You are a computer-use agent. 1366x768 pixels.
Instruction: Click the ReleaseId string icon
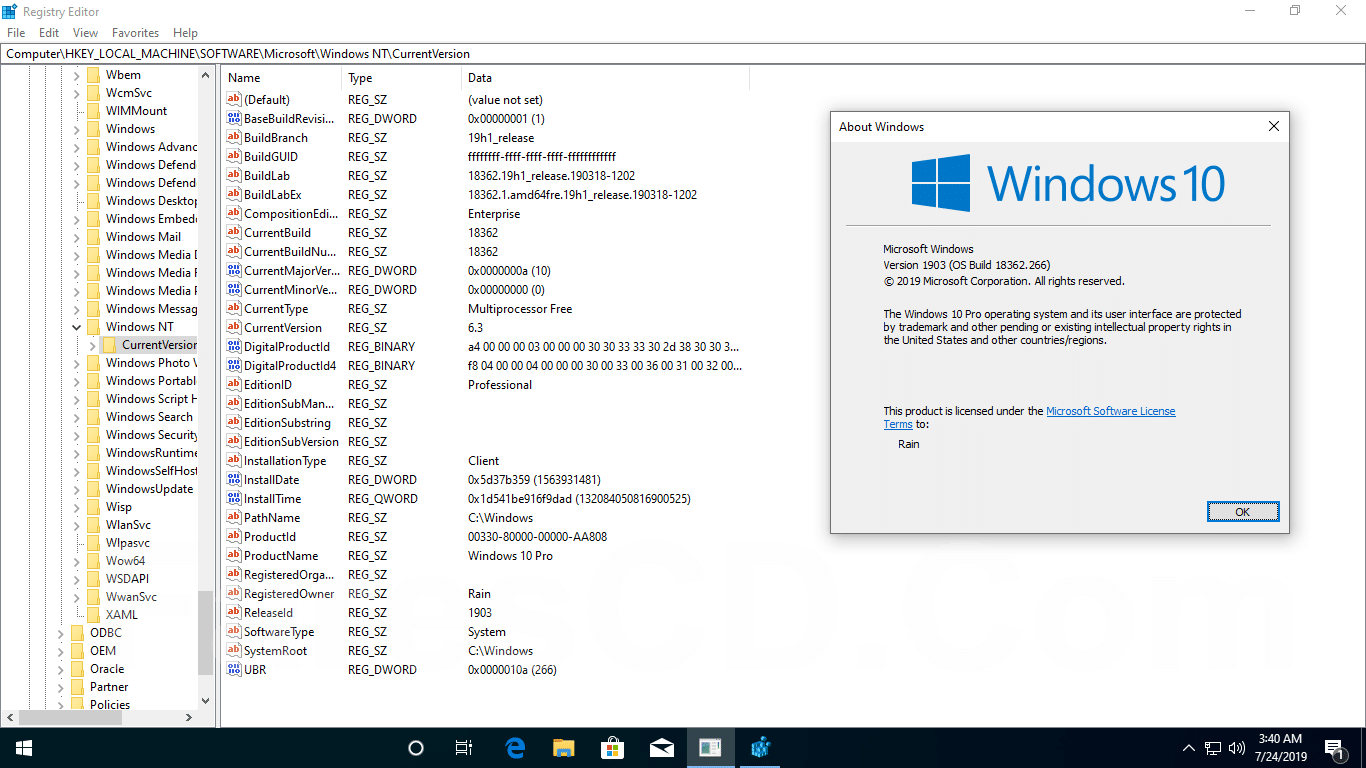pos(234,613)
